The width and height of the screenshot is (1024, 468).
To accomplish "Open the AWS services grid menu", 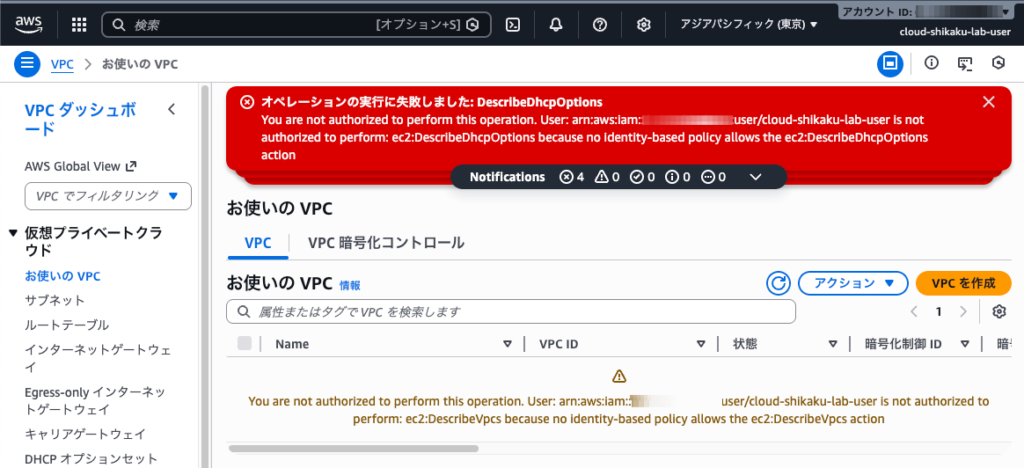I will pyautogui.click(x=79, y=25).
